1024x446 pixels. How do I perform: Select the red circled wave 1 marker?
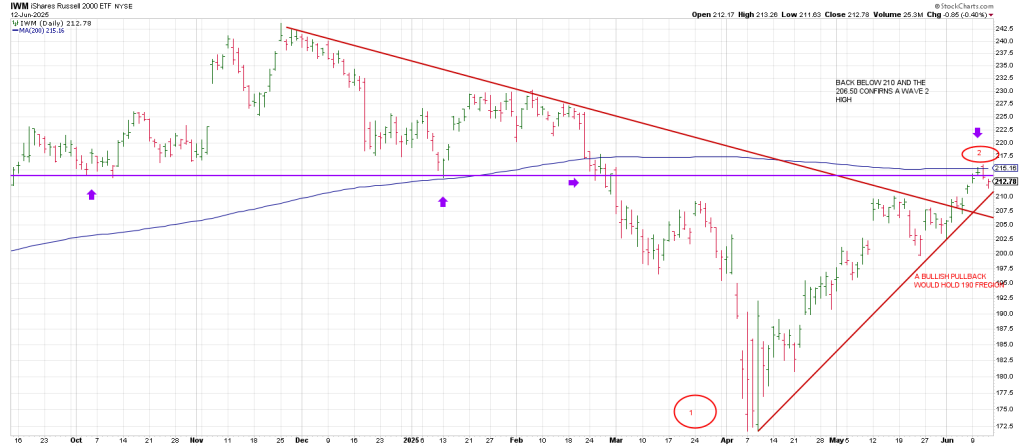click(691, 410)
